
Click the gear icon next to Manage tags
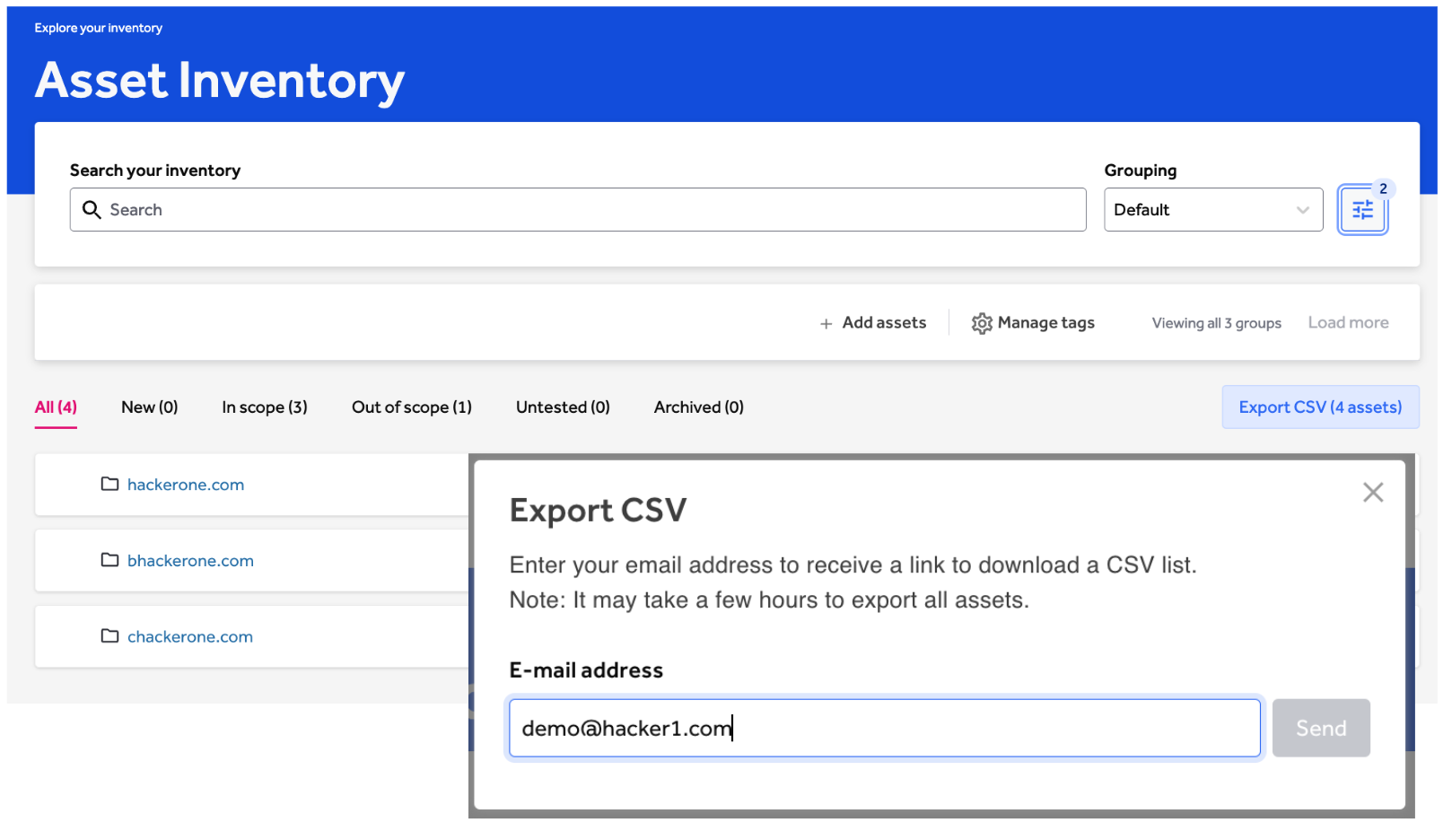tap(982, 323)
